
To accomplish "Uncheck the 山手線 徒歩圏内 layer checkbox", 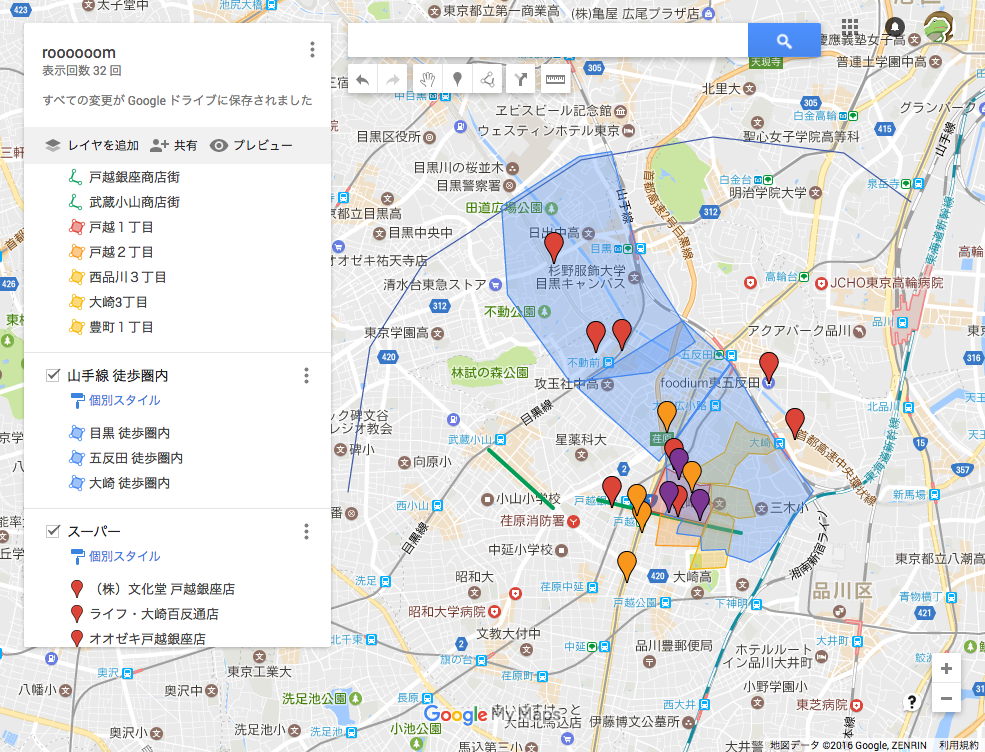I will pyautogui.click(x=53, y=376).
